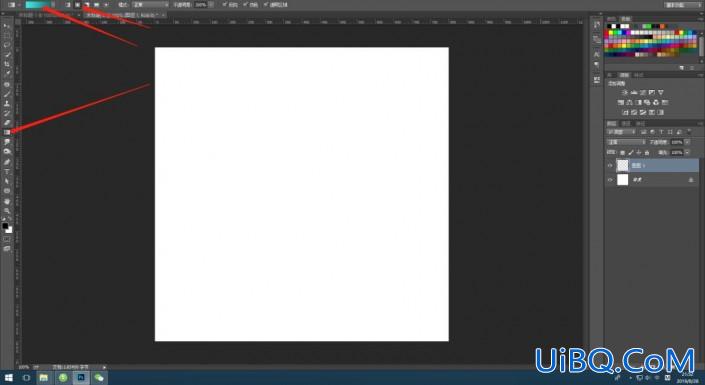Hide the Layer 1 visibility eye

tap(610, 166)
